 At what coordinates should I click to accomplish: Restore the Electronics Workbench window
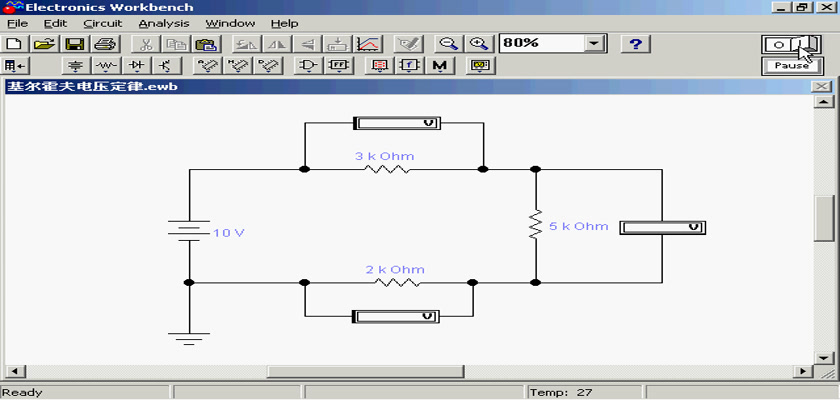tap(802, 7)
